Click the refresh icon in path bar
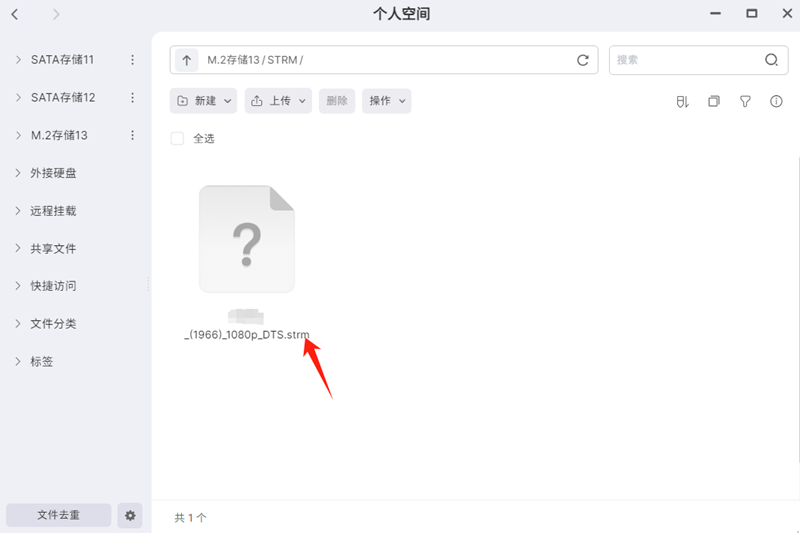This screenshot has height=533, width=800. tap(583, 60)
